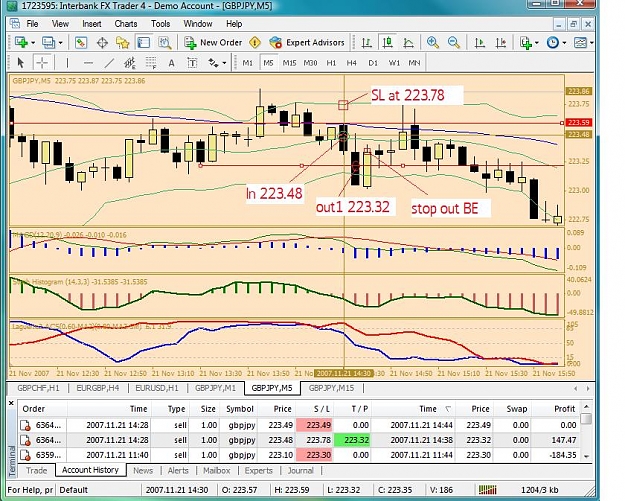Toggle the Terminal panel icon
The width and height of the screenshot is (625, 501).
143,43
